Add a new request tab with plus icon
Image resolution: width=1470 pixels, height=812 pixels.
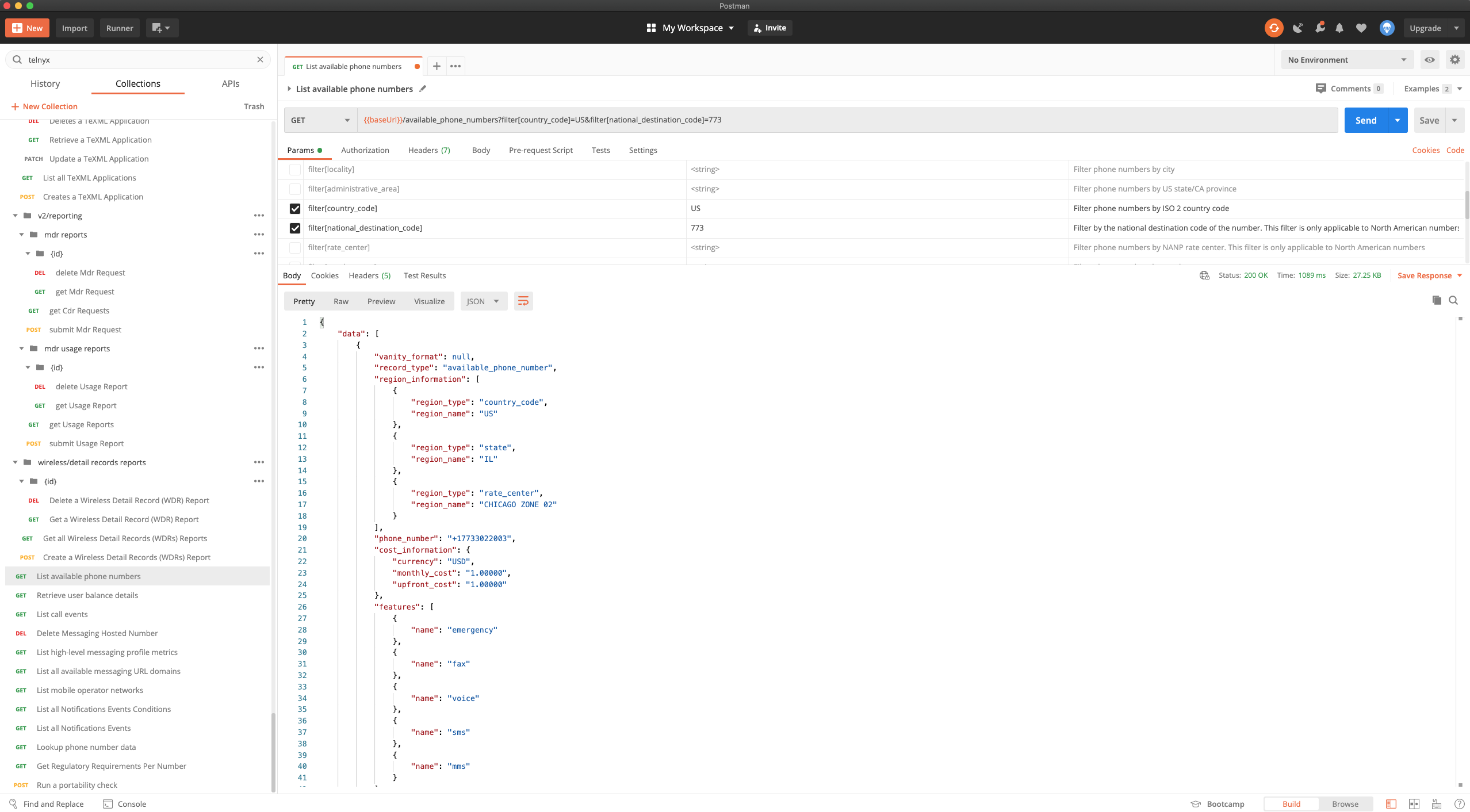[x=437, y=66]
